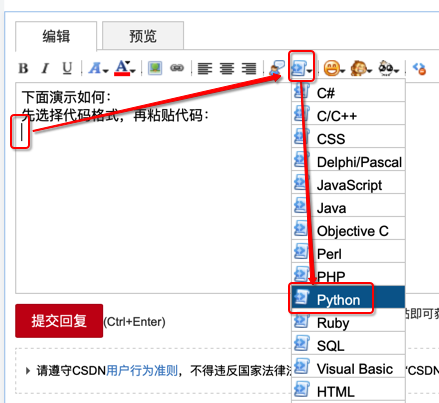Choose Ruby from the language list
The image size is (439, 403).
point(348,321)
